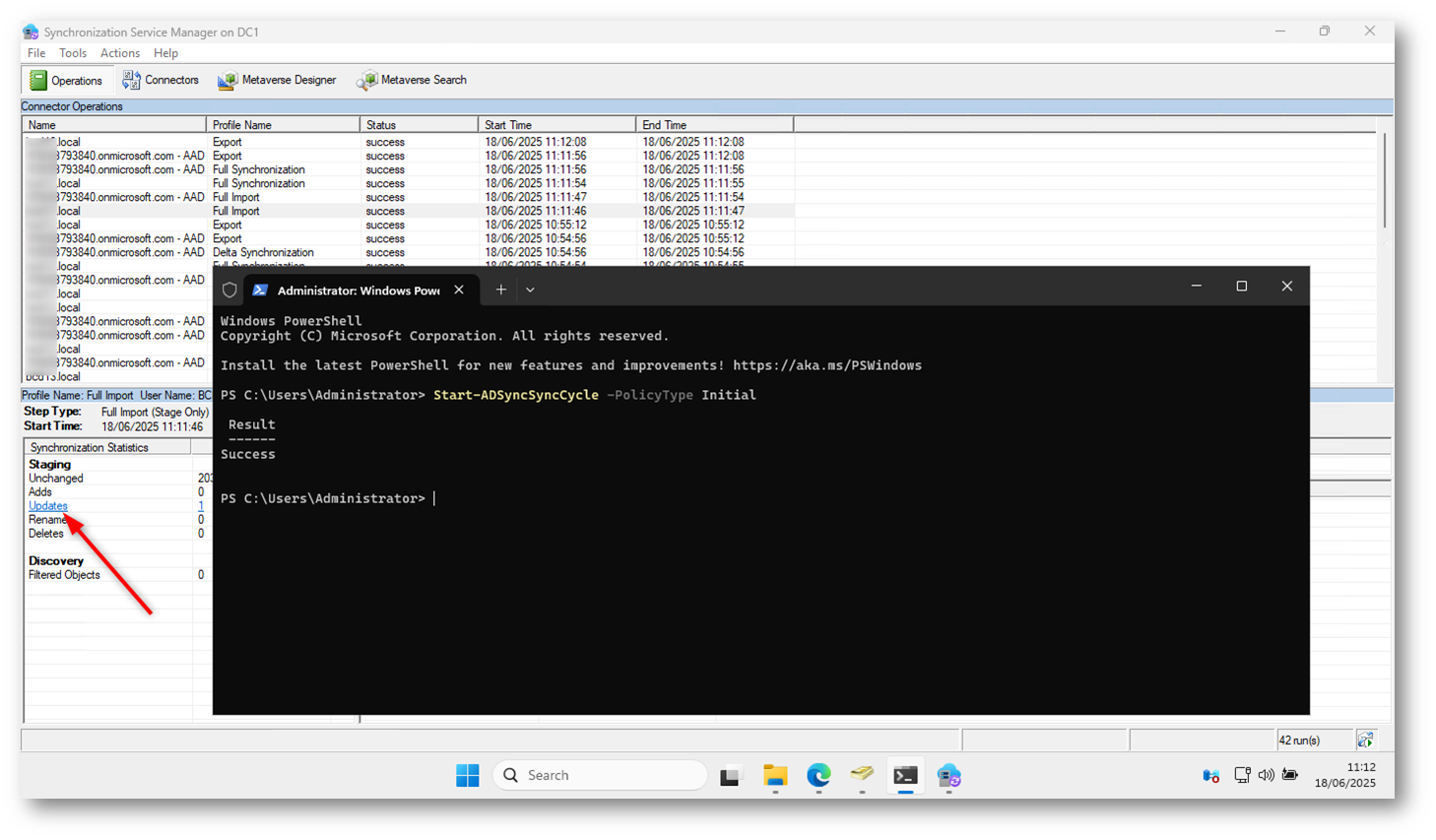
Task: Click the Connector Operations panel title
Action: point(72,106)
